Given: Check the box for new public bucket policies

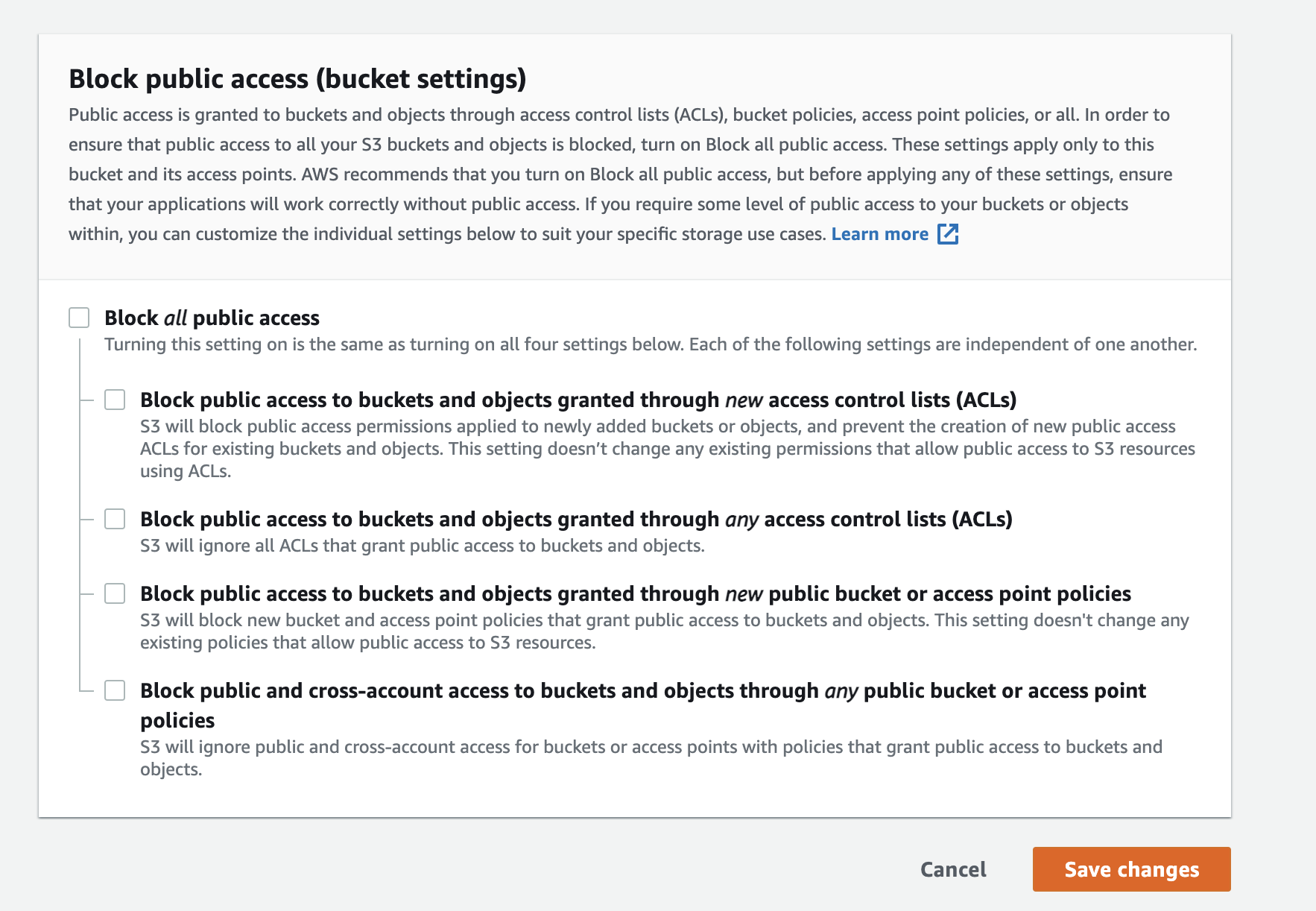Looking at the screenshot, I should [115, 593].
